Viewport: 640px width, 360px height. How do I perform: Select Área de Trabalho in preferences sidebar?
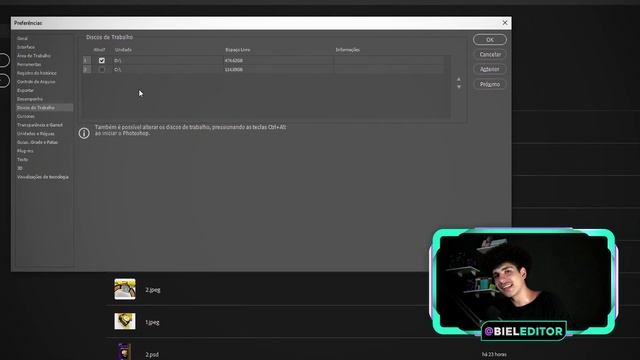(x=34, y=56)
